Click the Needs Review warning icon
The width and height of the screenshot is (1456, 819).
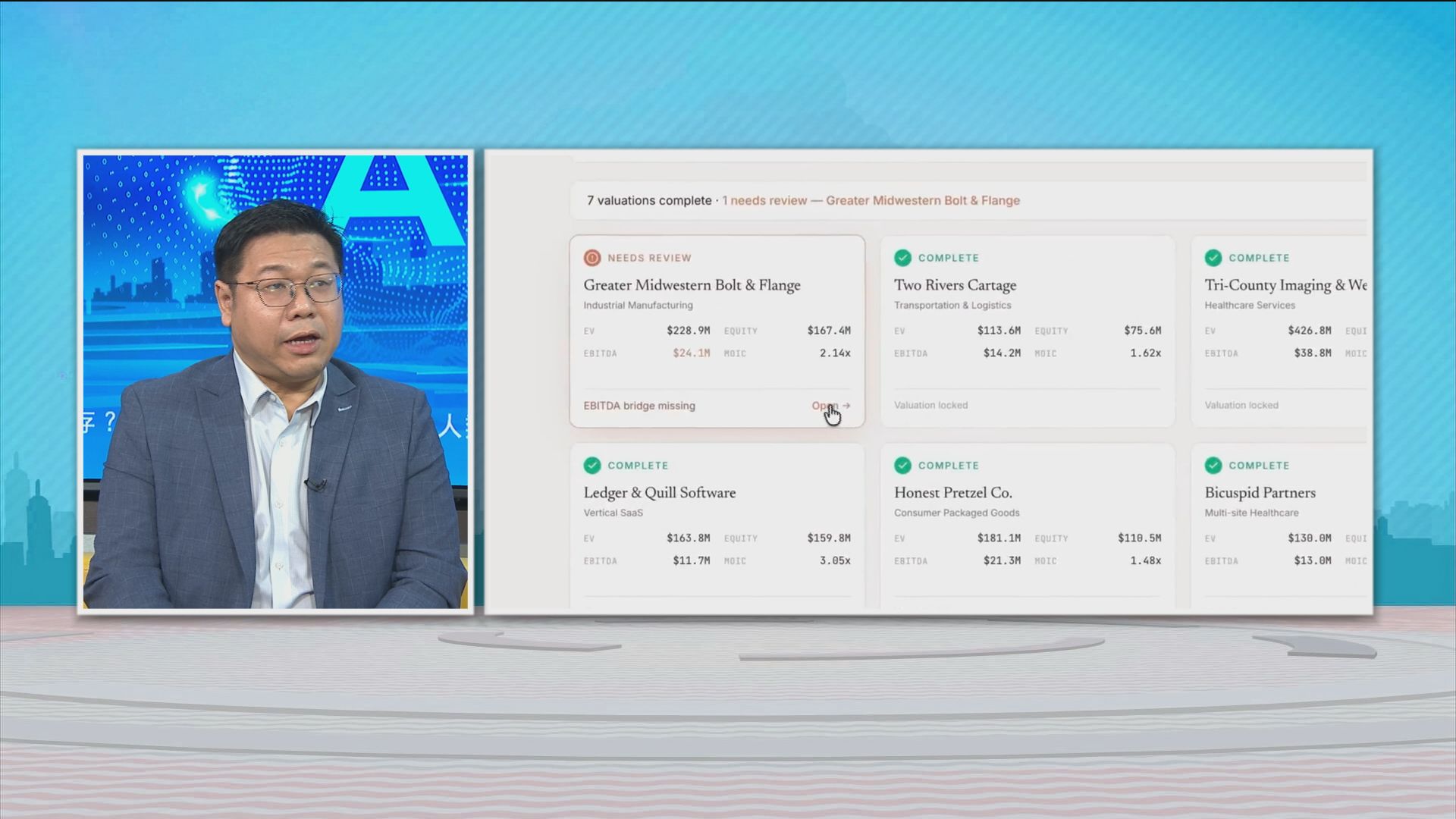point(592,258)
